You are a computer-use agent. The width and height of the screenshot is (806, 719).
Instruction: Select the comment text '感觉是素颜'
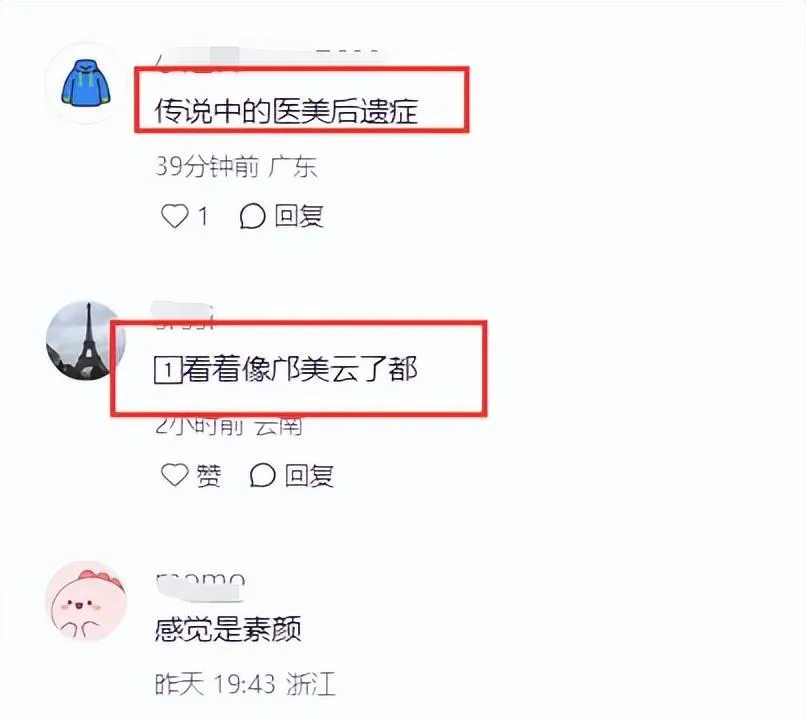tap(228, 629)
